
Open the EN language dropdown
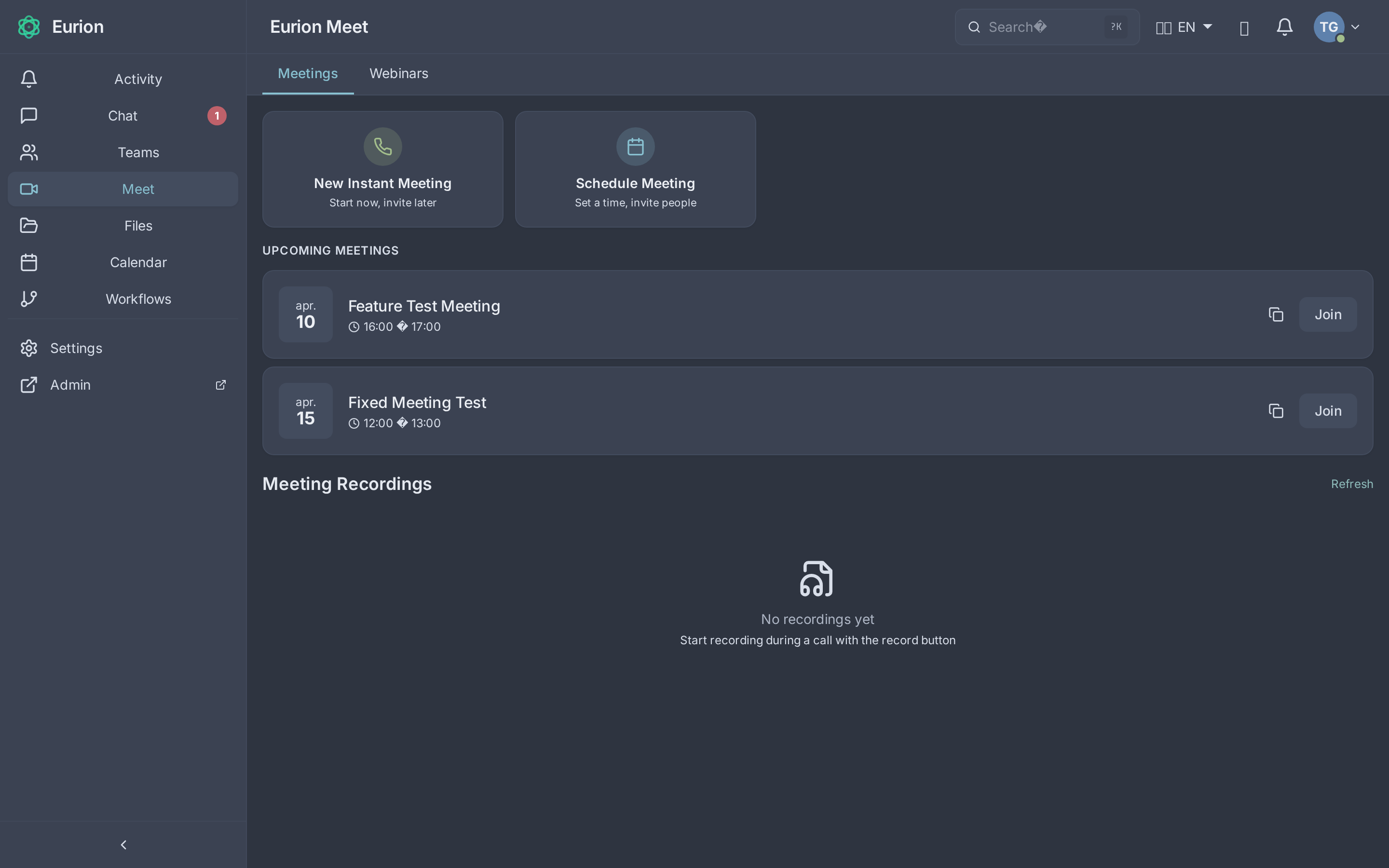pos(1184,27)
